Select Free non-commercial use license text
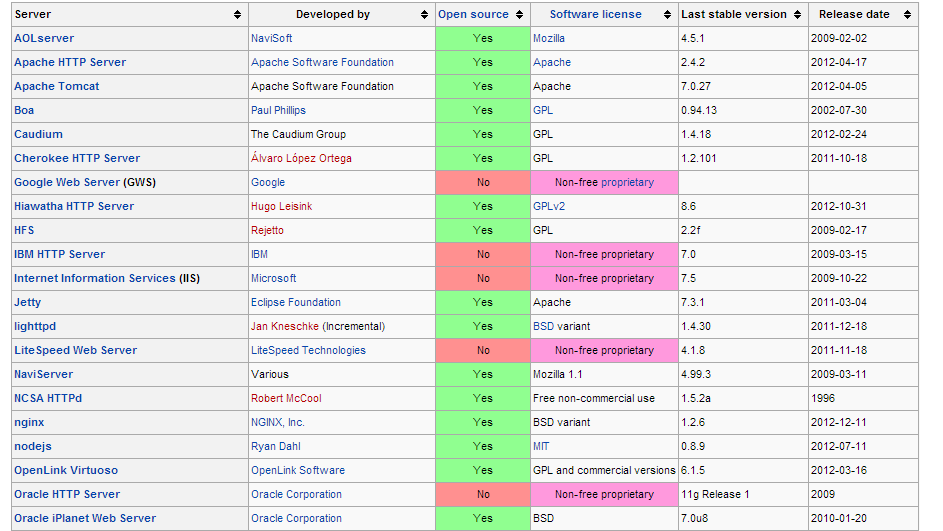The image size is (943, 531). (x=594, y=399)
